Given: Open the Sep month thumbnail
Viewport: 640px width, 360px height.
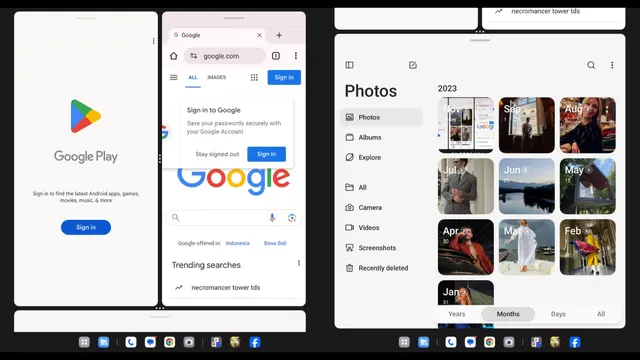Looking at the screenshot, I should click(527, 125).
